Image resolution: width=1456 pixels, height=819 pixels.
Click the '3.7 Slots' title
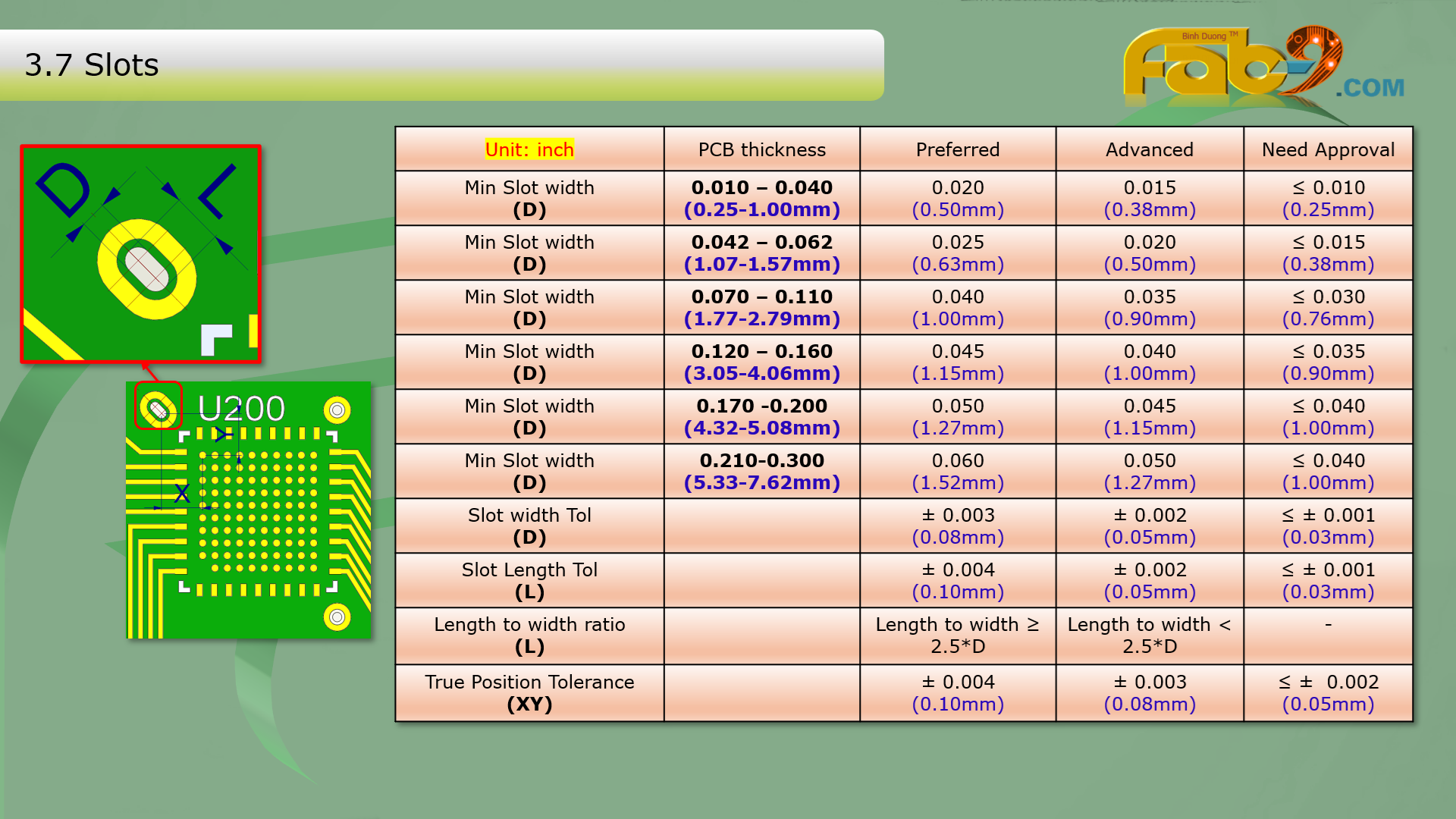92,65
